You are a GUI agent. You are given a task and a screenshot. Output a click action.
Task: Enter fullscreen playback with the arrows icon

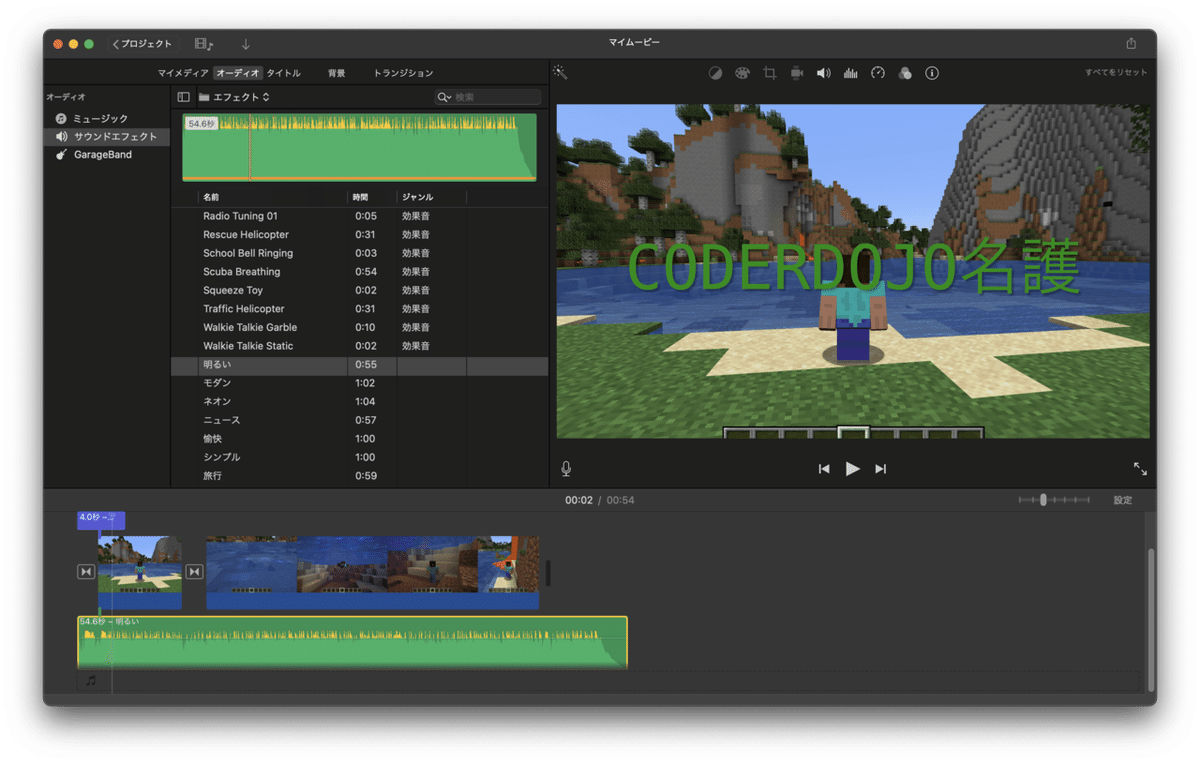pos(1140,468)
